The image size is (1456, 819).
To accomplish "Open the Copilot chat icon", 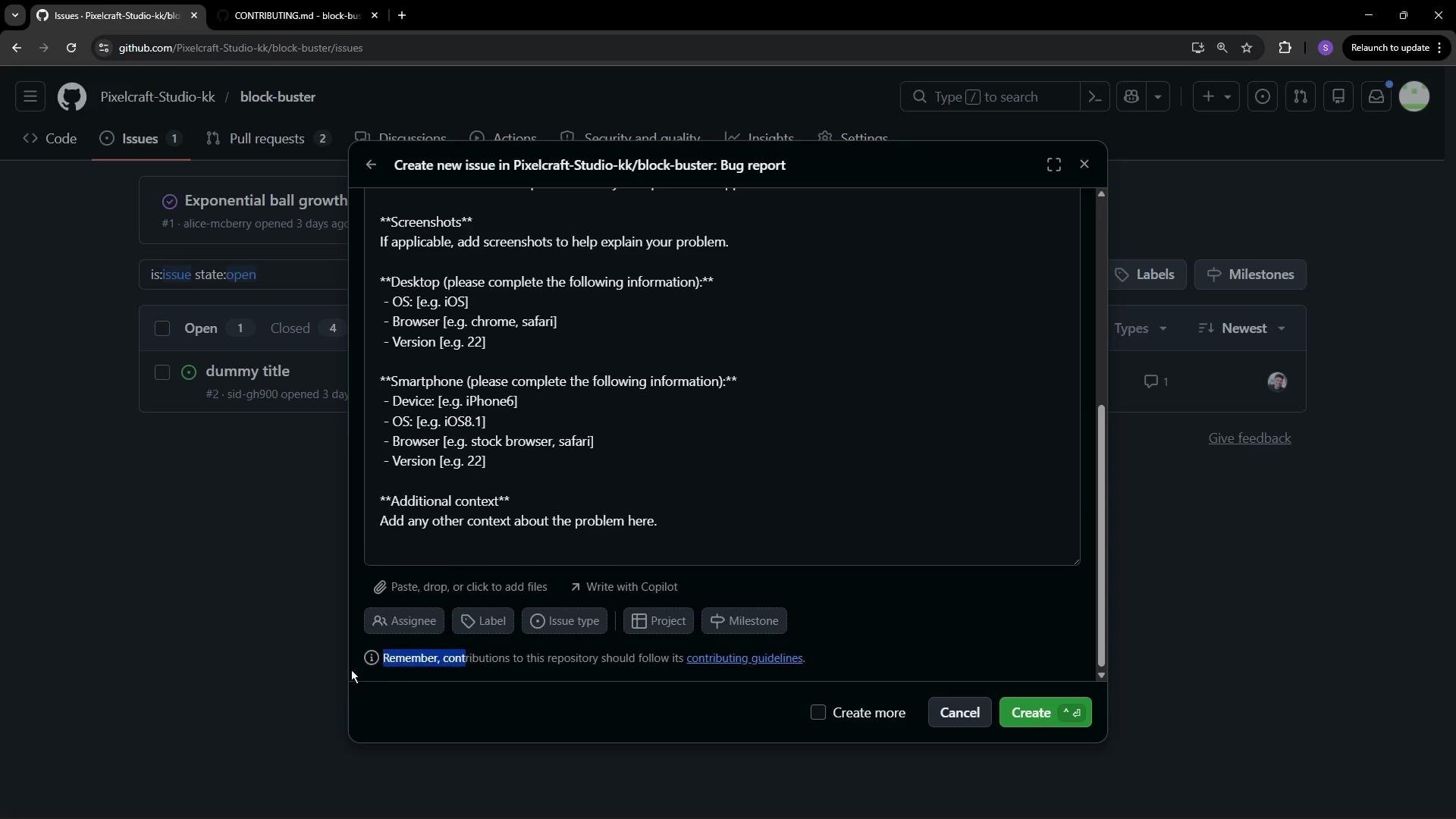I will (1131, 97).
